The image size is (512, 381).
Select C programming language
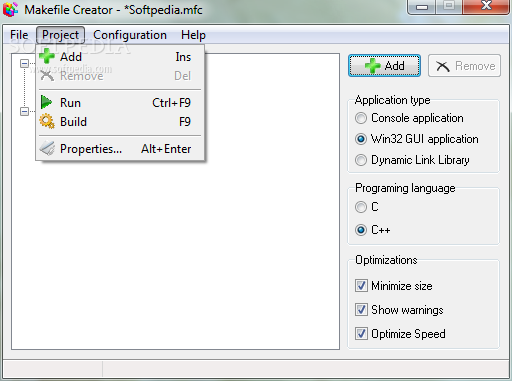click(x=361, y=207)
